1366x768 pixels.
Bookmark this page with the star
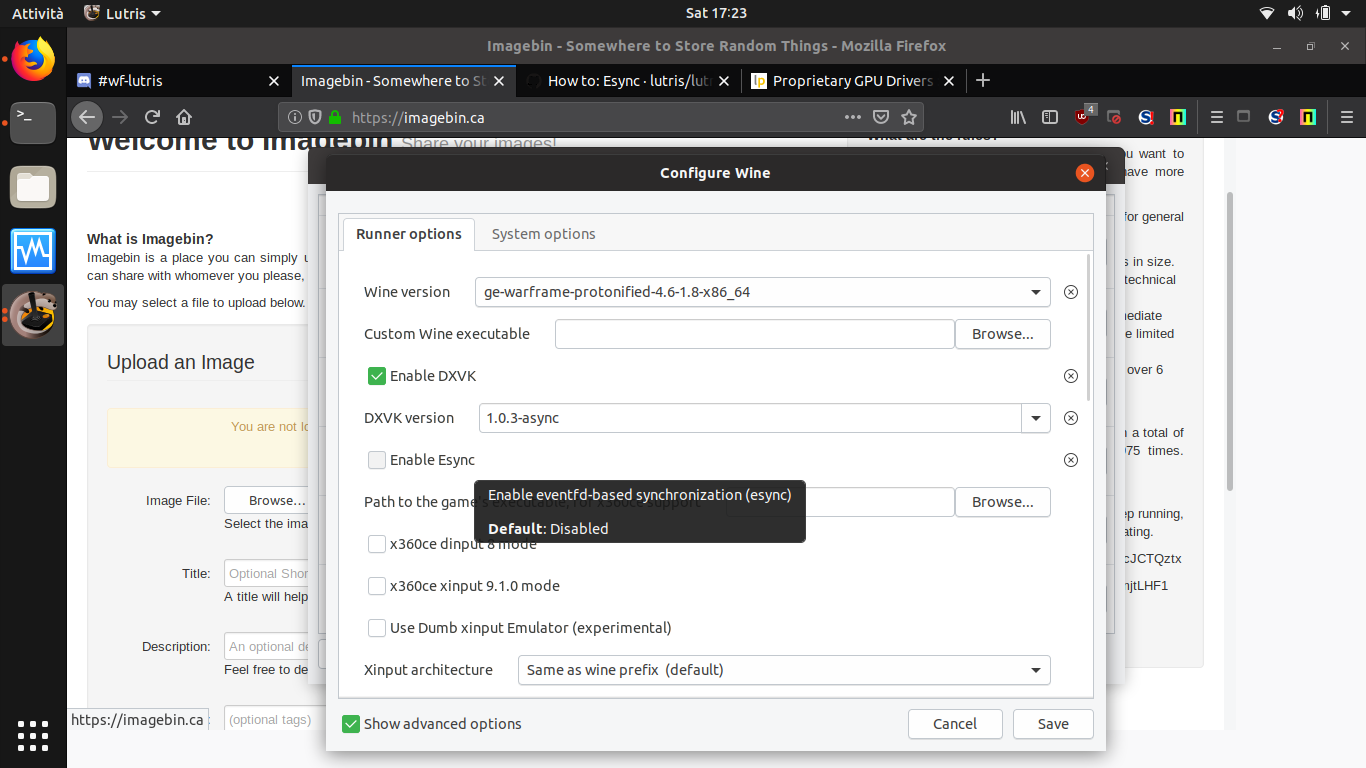pos(908,117)
